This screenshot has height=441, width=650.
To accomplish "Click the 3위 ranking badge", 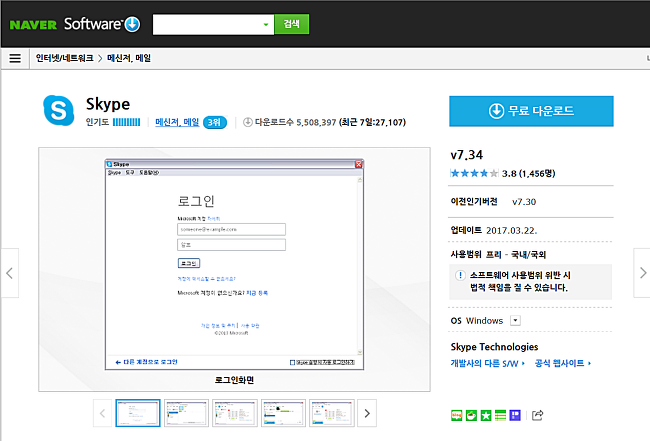I will 215,123.
